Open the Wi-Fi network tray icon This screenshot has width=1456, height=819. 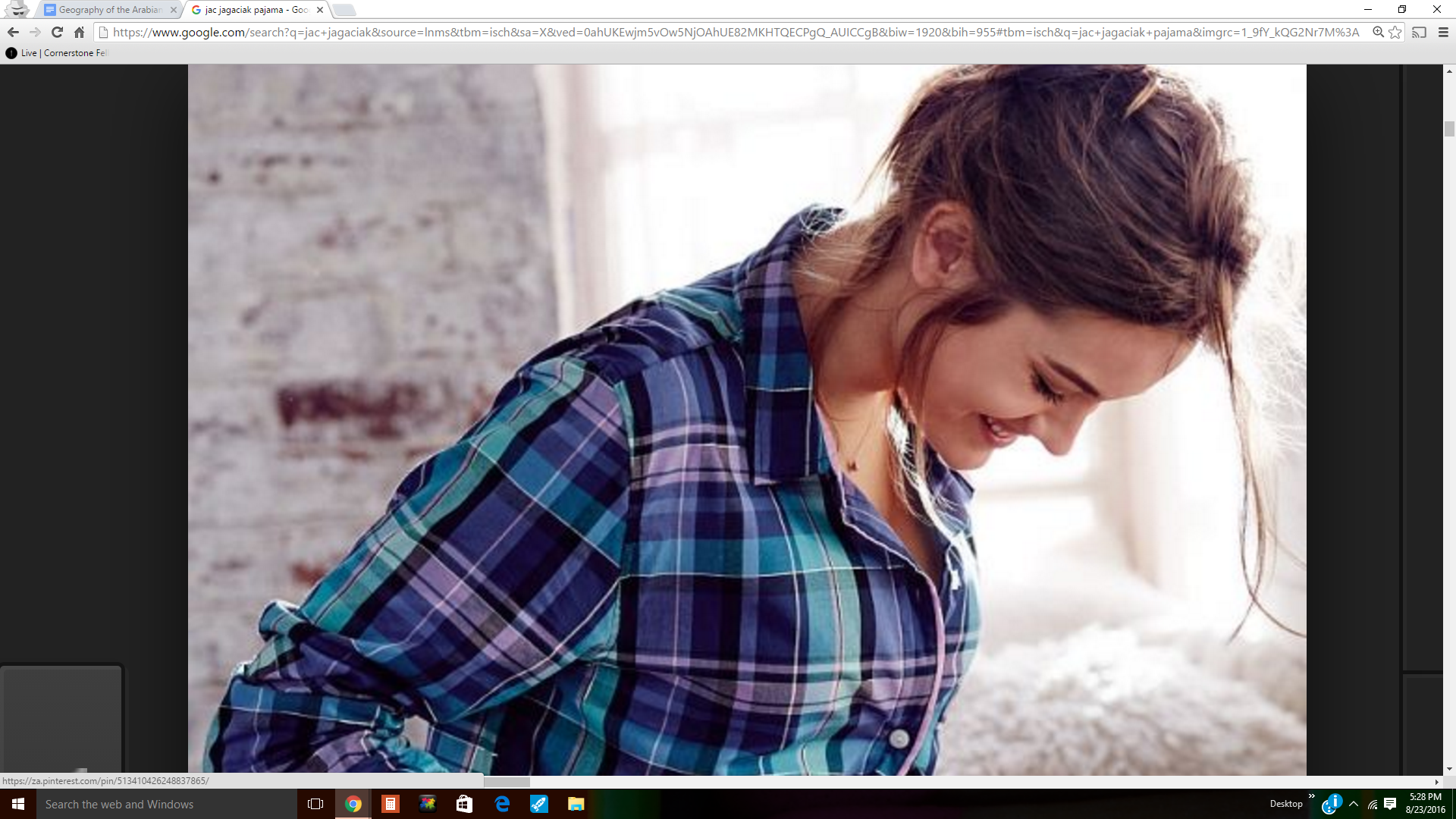[x=1373, y=804]
